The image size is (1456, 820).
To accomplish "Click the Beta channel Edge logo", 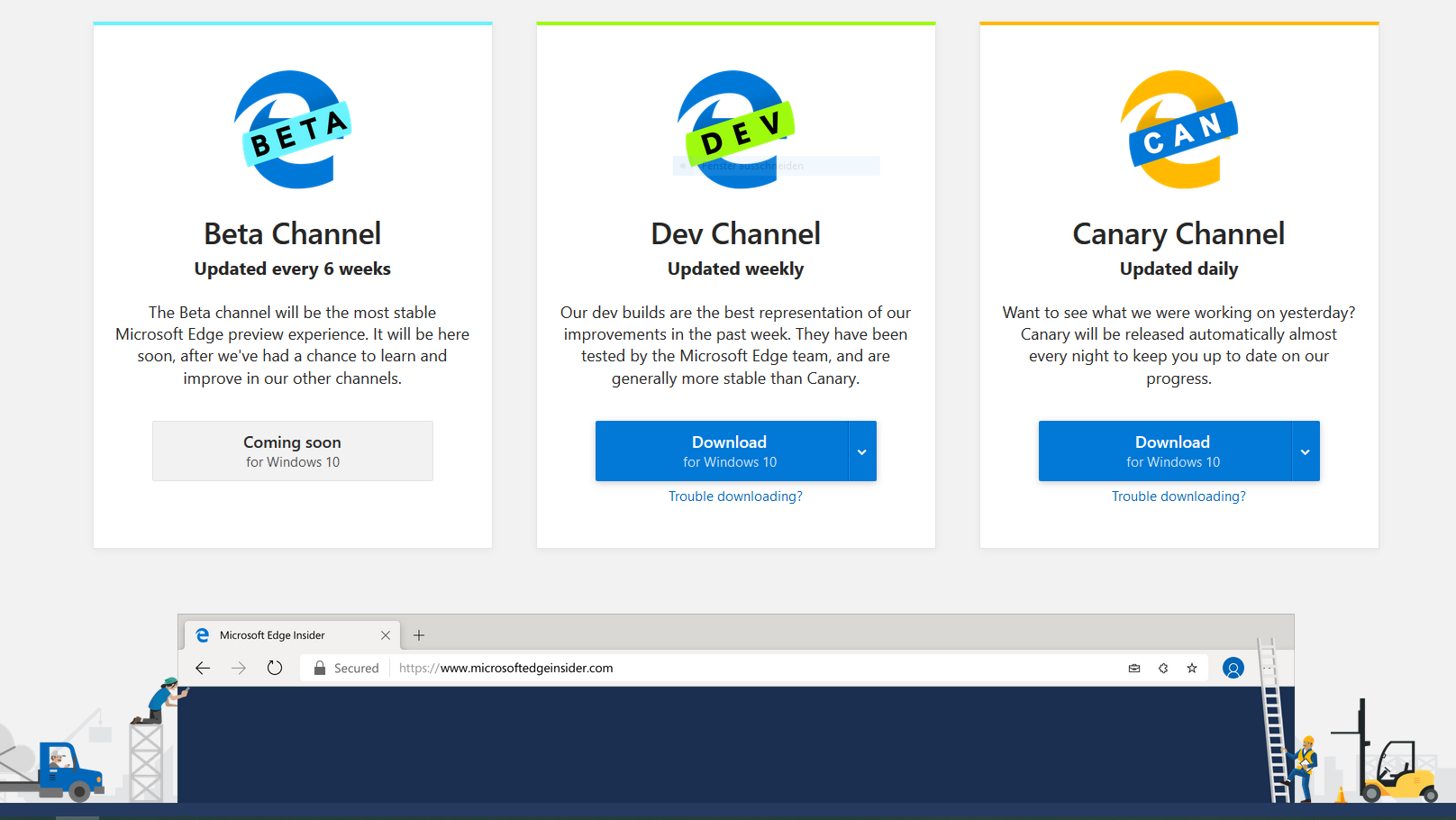I will coord(292,130).
